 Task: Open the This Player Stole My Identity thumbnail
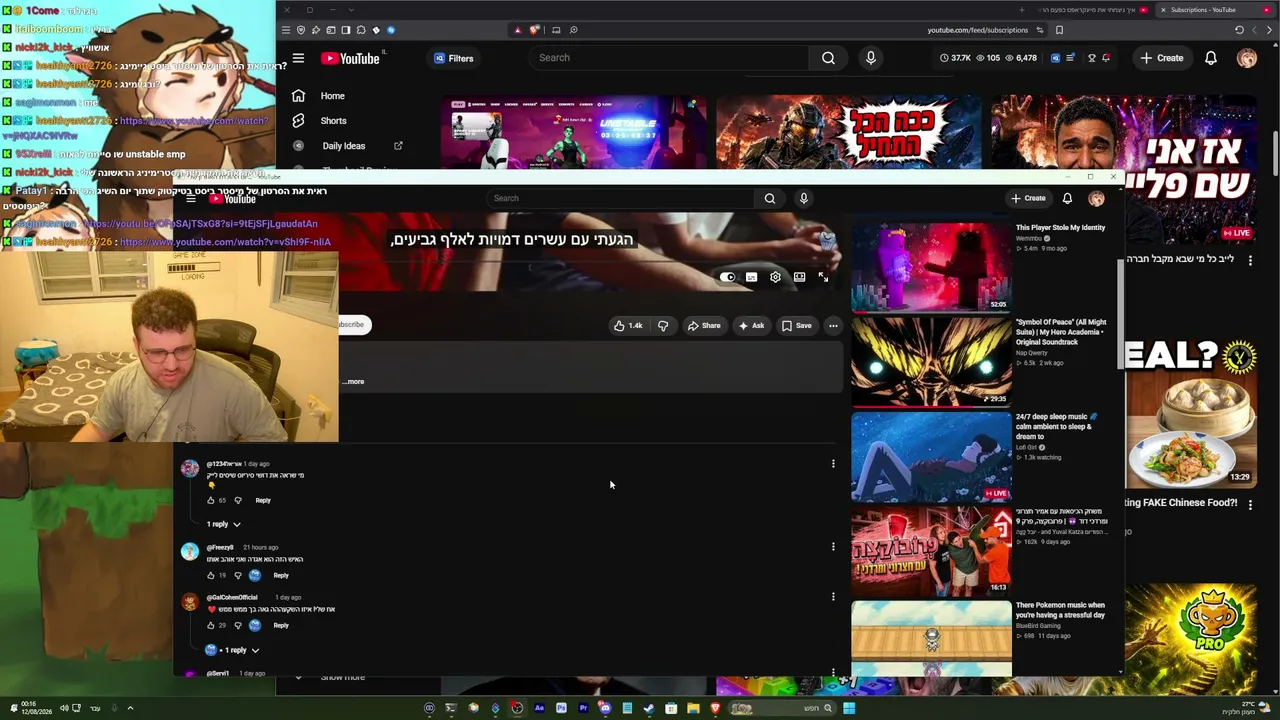click(931, 267)
